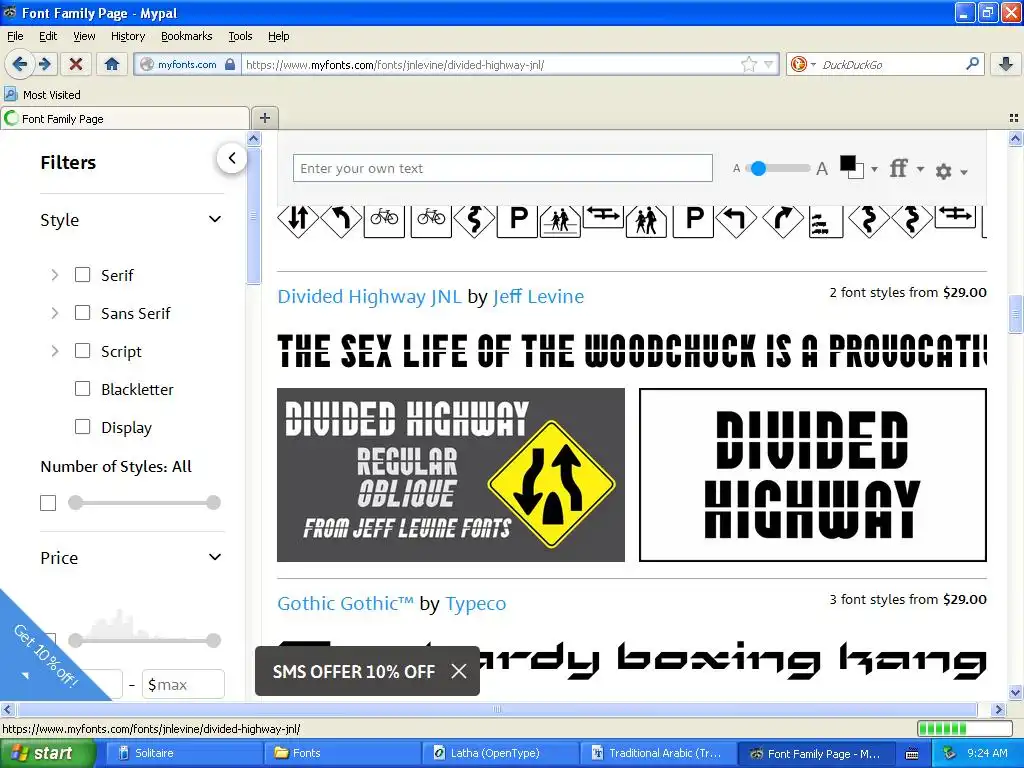1024x768 pixels.
Task: Collapse the Style filter section
Action: coord(215,219)
